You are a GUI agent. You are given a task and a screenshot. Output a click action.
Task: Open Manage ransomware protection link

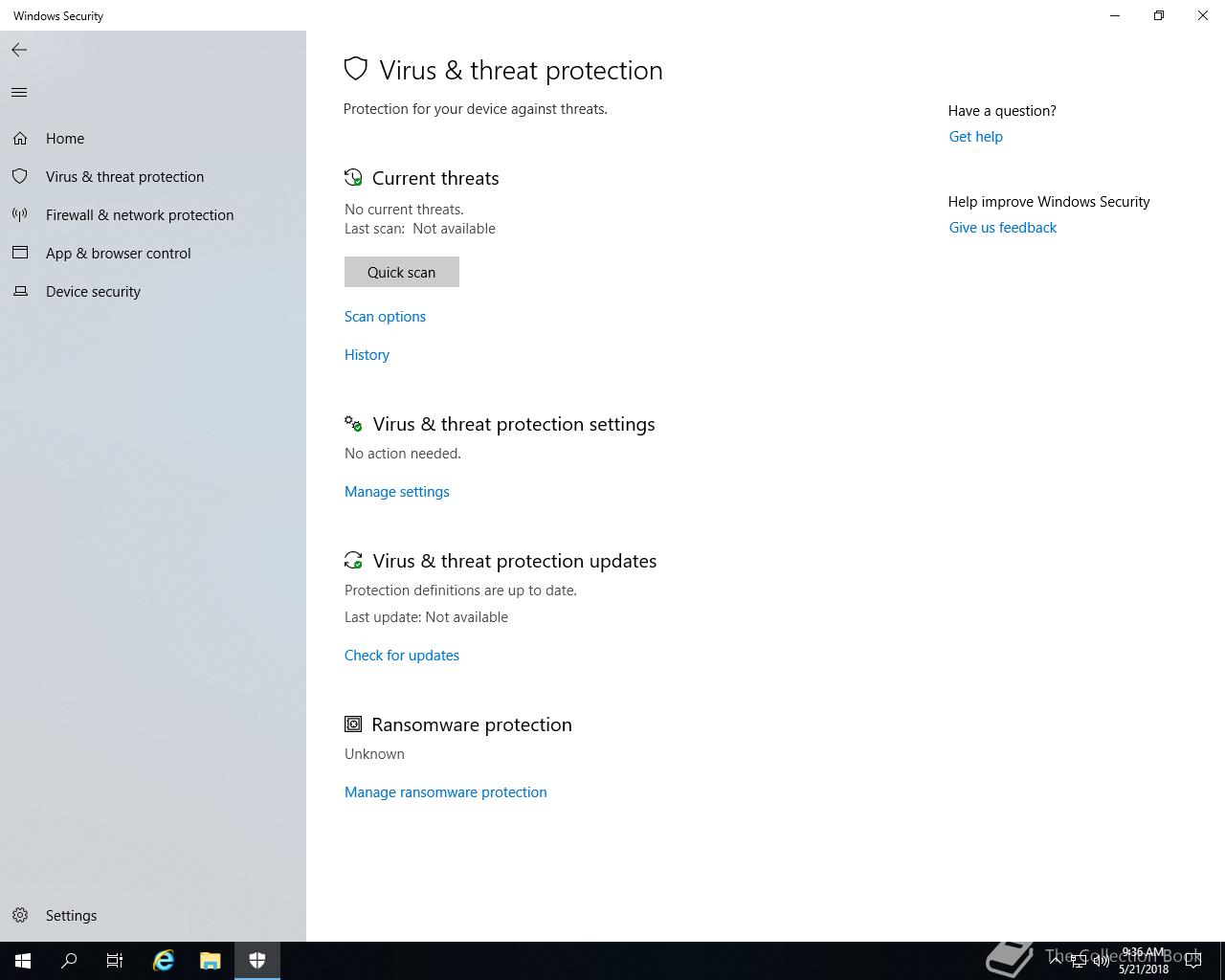coord(446,792)
